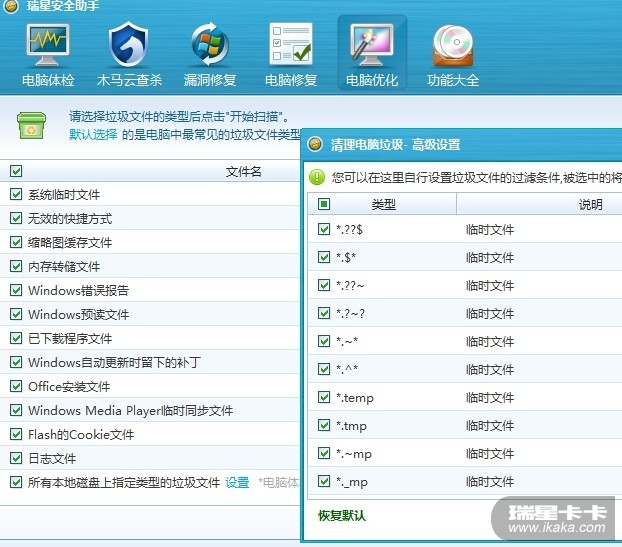The image size is (622, 547).
Task: Select the *.tmp type entry text
Action: pyautogui.click(x=351, y=426)
